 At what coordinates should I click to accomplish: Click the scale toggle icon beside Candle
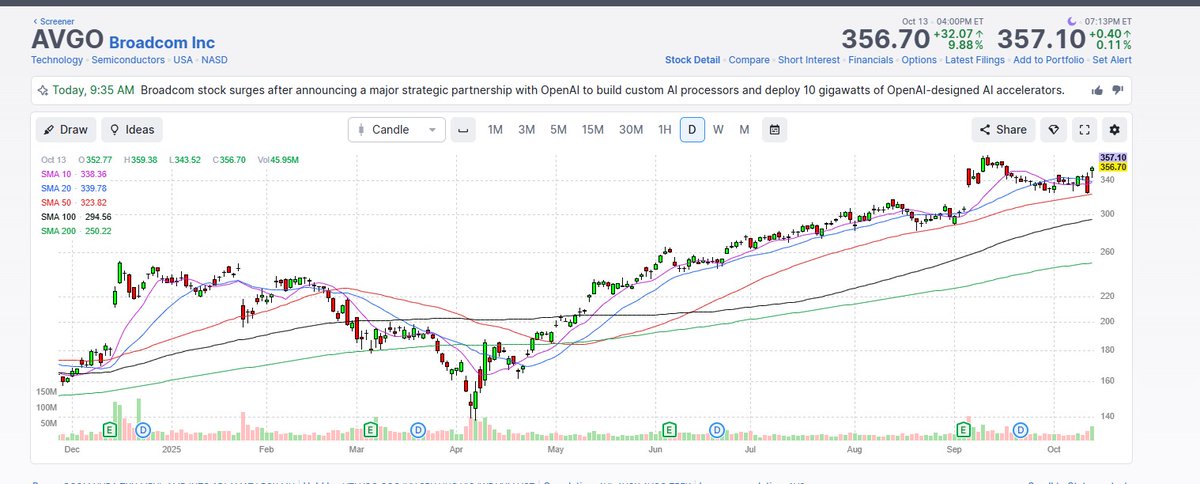pyautogui.click(x=462, y=129)
